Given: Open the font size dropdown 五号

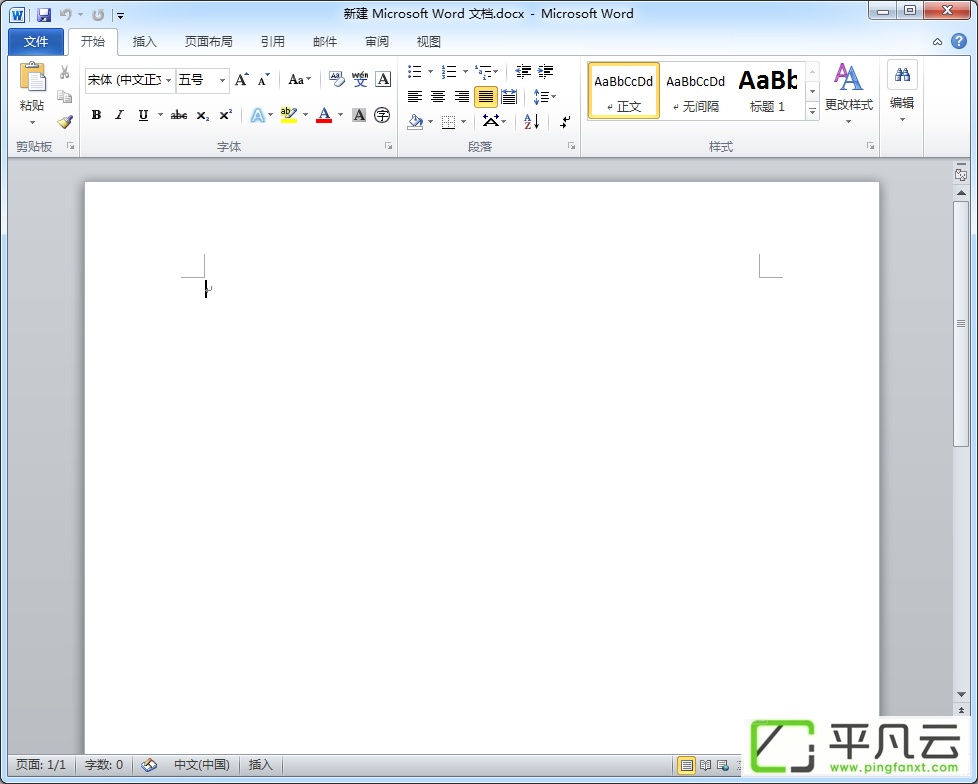Looking at the screenshot, I should click(x=222, y=80).
